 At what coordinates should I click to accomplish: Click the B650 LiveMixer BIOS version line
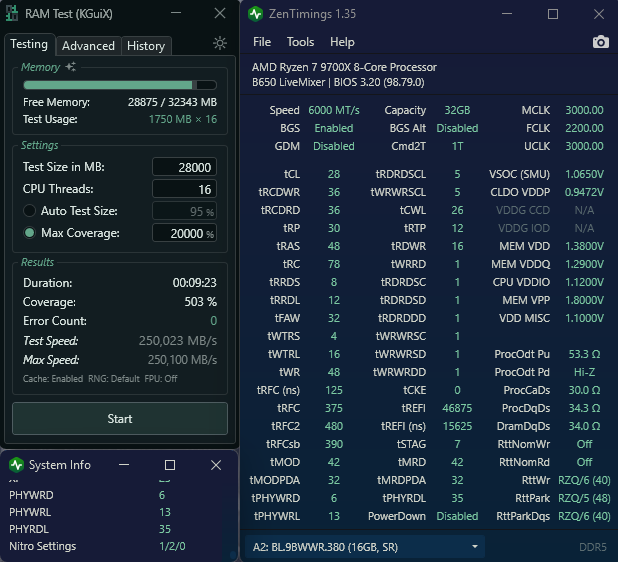point(338,82)
